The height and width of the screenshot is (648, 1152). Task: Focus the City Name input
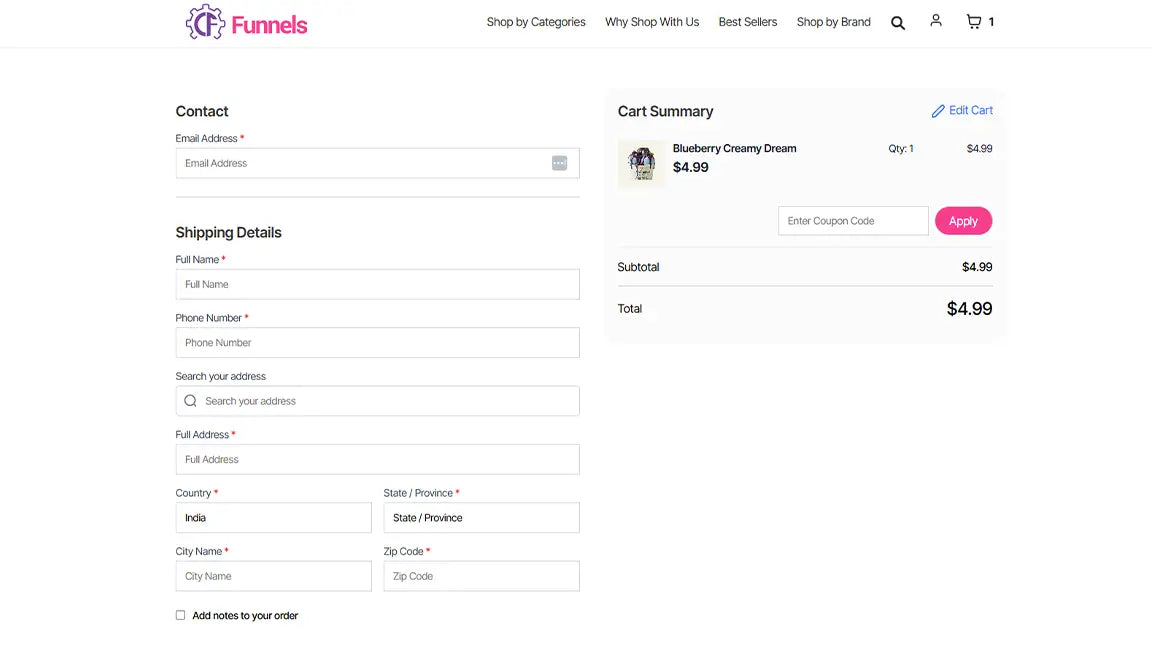coord(273,576)
